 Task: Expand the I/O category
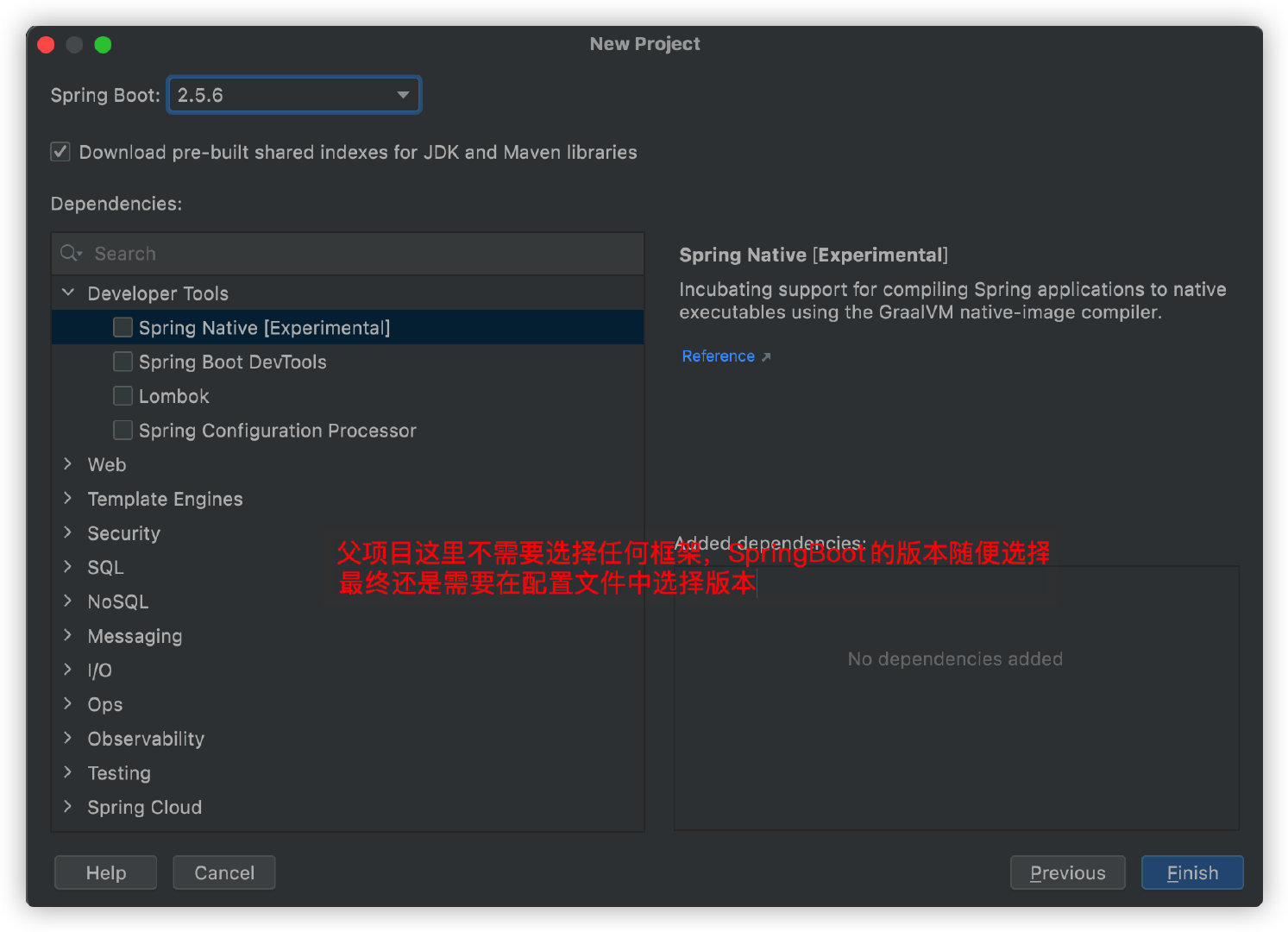click(x=68, y=670)
